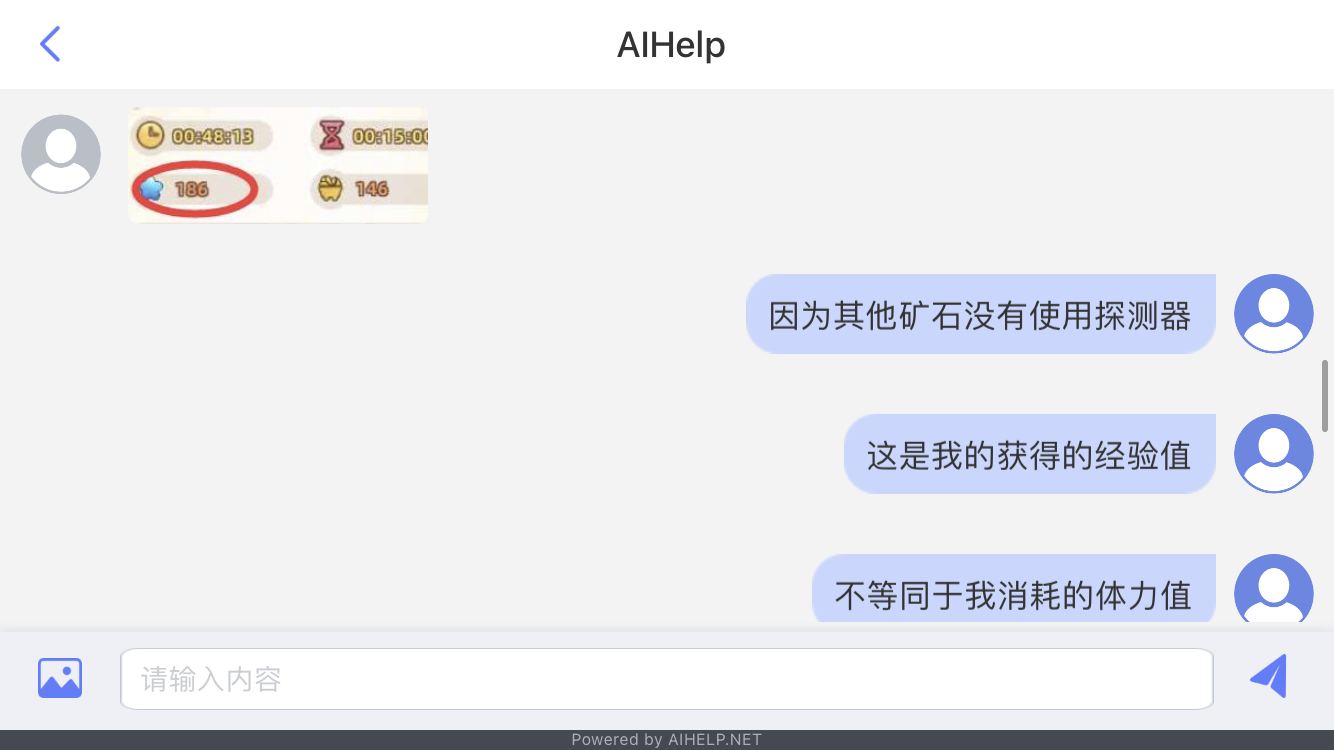Send message with paper plane icon
1334x750 pixels.
pyautogui.click(x=1269, y=677)
